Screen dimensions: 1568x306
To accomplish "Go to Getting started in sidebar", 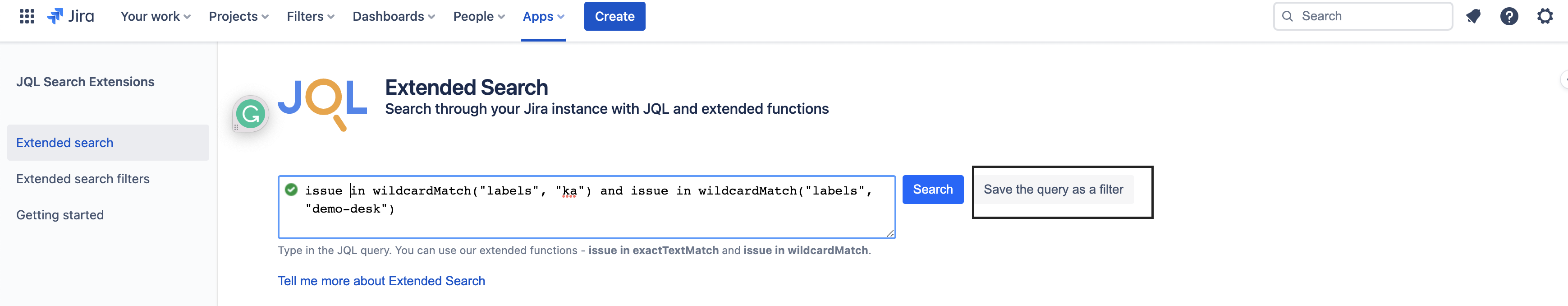I will tap(60, 214).
